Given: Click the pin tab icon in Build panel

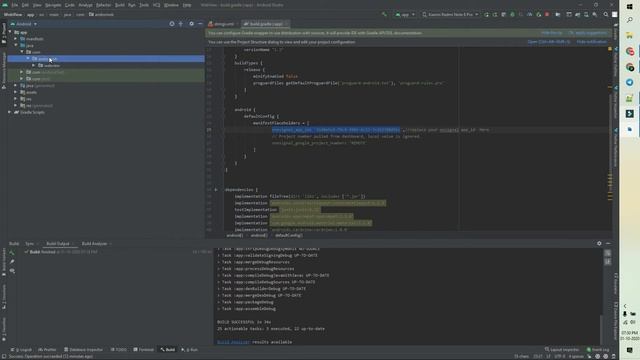Looking at the screenshot, I should [12, 262].
